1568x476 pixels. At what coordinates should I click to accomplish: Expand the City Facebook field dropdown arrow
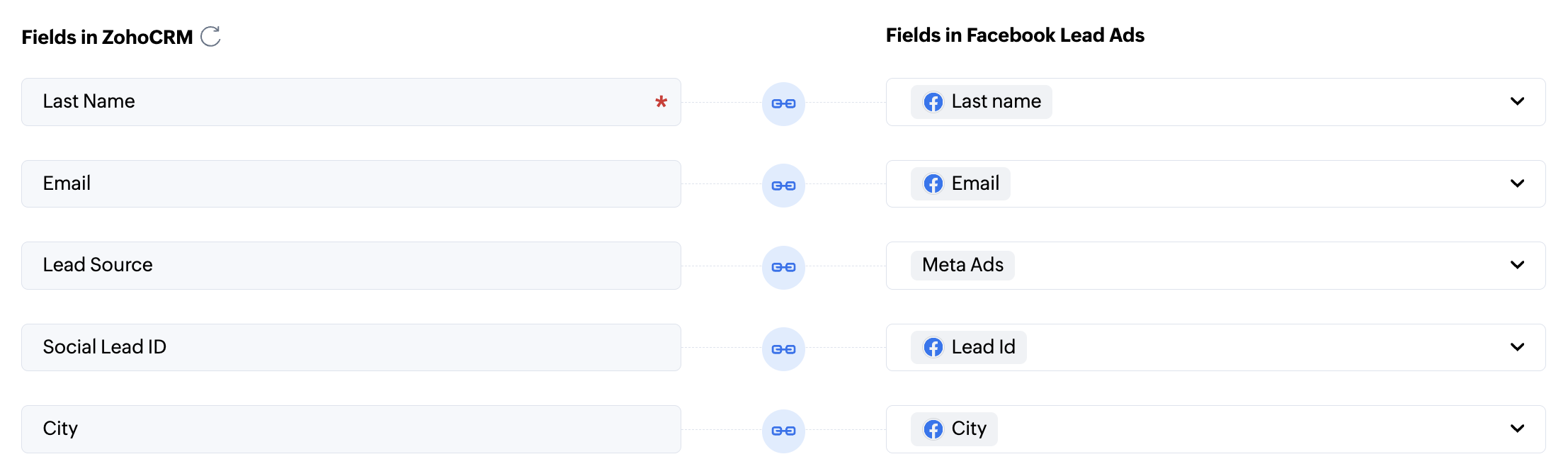tap(1517, 429)
